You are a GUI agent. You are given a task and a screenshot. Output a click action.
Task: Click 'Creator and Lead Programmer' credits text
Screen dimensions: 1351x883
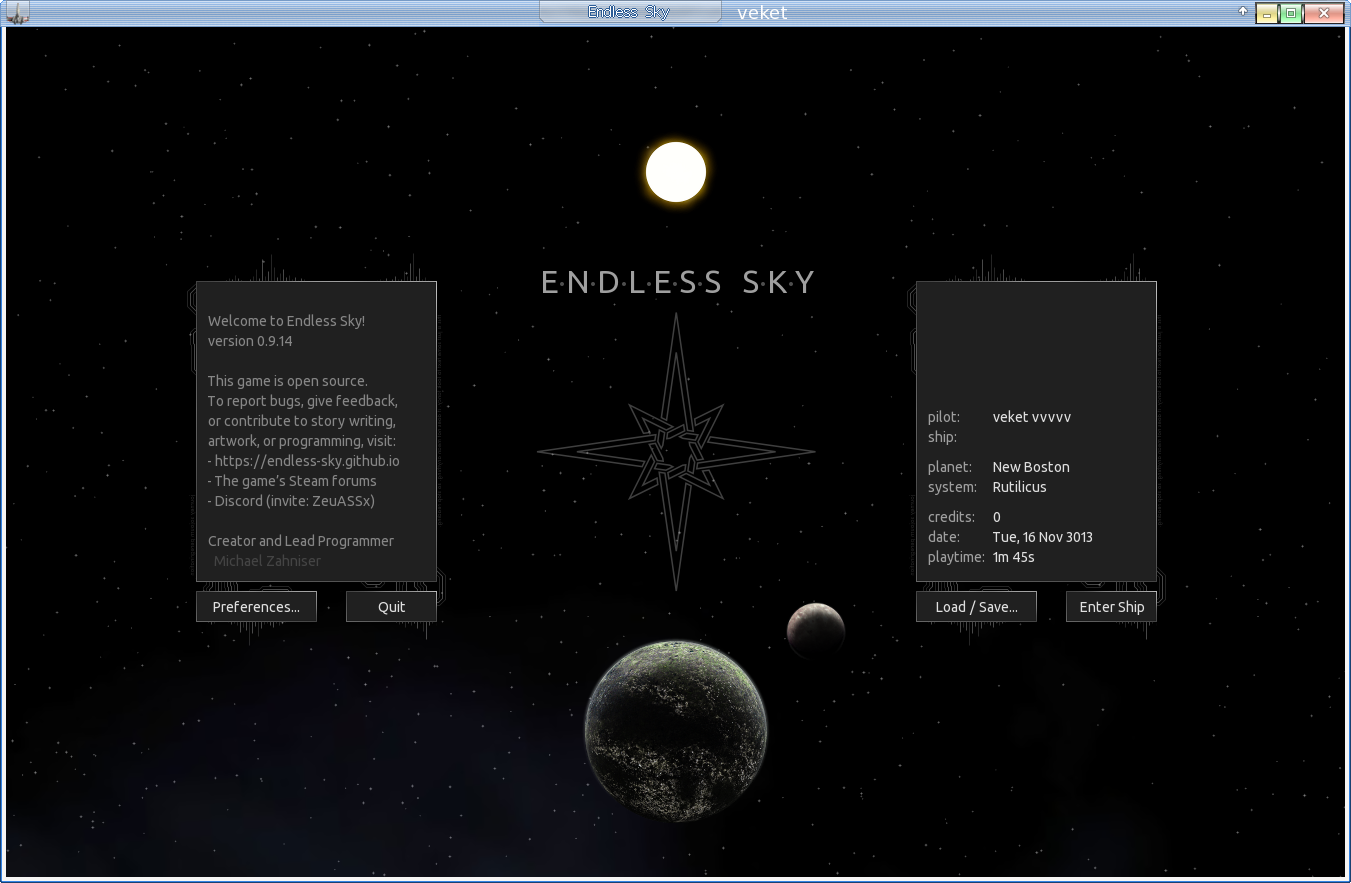[x=301, y=541]
